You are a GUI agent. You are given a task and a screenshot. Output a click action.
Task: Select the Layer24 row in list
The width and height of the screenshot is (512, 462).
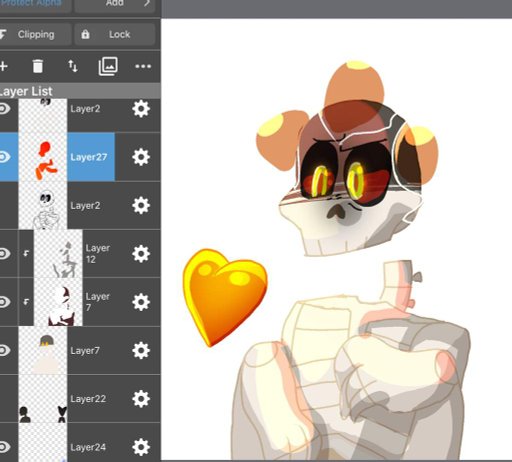pos(80,443)
